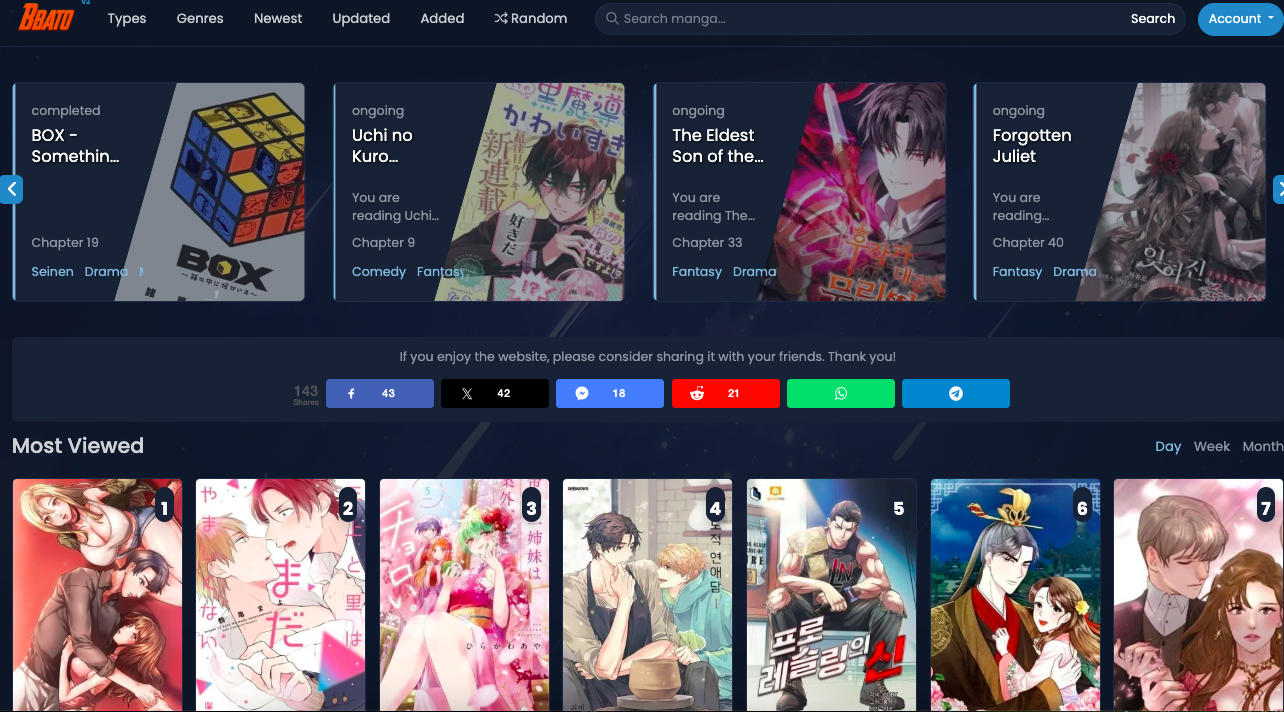This screenshot has height=712, width=1284.
Task: Click the search magnifier icon
Action: coord(611,18)
